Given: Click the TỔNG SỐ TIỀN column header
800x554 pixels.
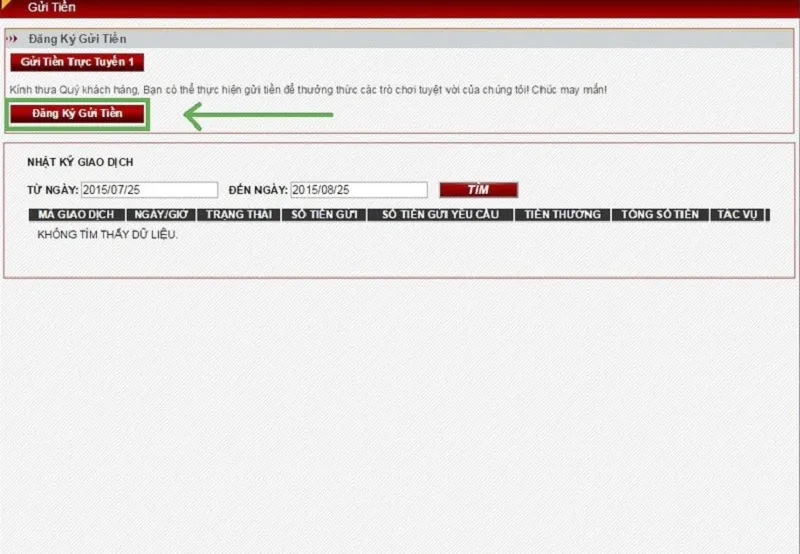Looking at the screenshot, I should click(659, 214).
